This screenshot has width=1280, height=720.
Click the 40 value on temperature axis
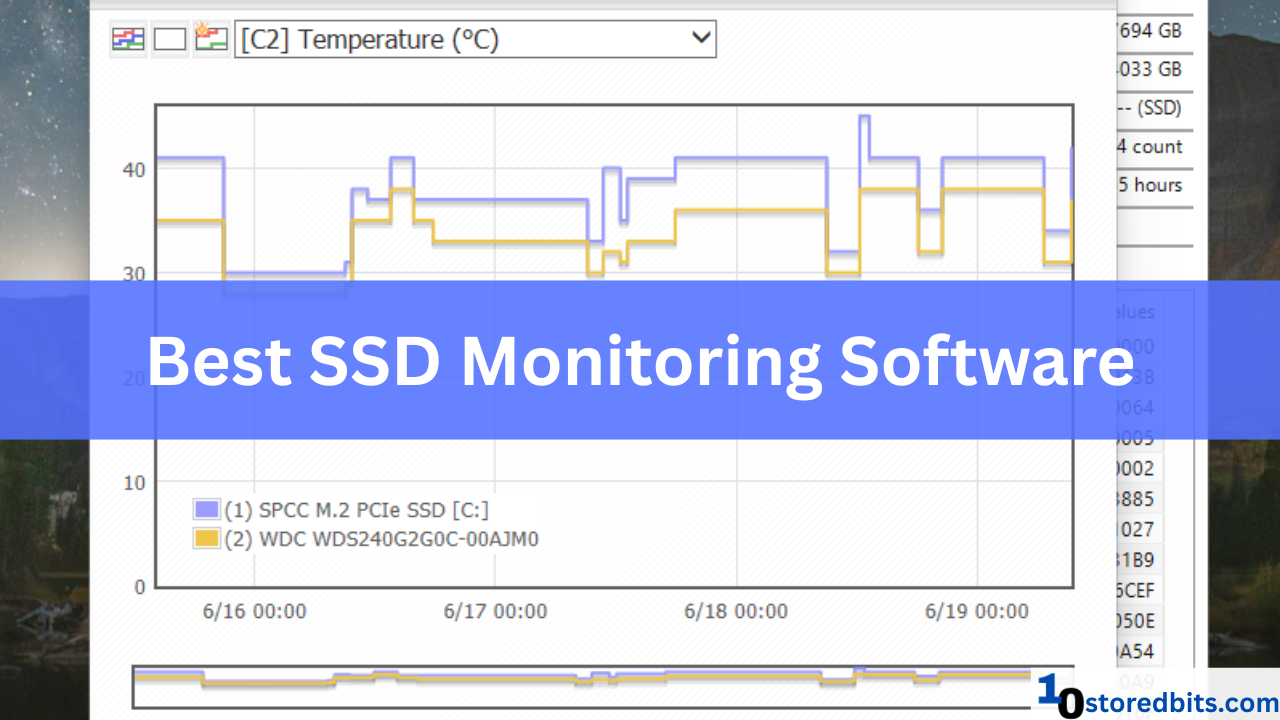tap(134, 169)
